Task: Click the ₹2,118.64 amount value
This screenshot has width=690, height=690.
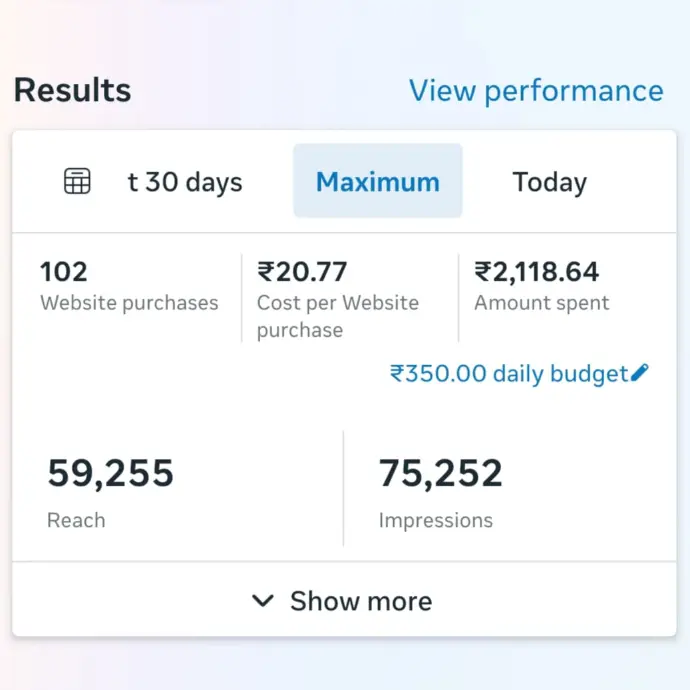Action: pos(536,271)
